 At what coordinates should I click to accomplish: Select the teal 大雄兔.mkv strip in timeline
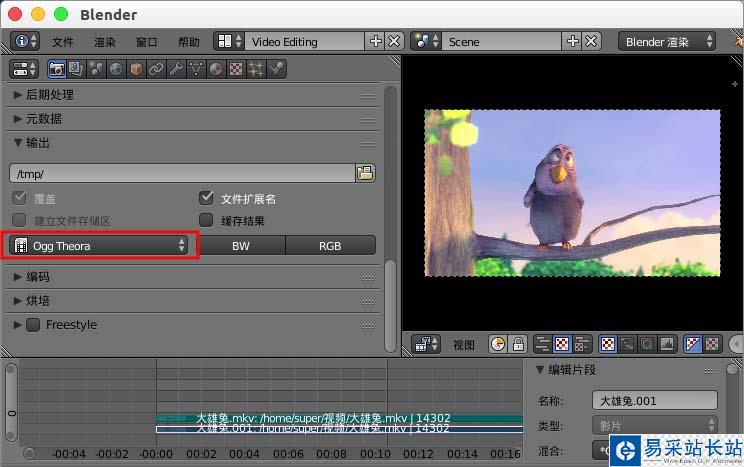click(339, 418)
